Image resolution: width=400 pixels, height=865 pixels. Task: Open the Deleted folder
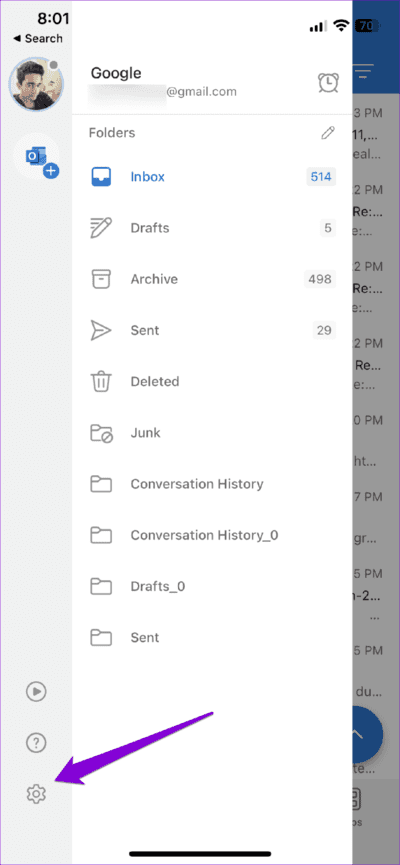click(x=154, y=381)
